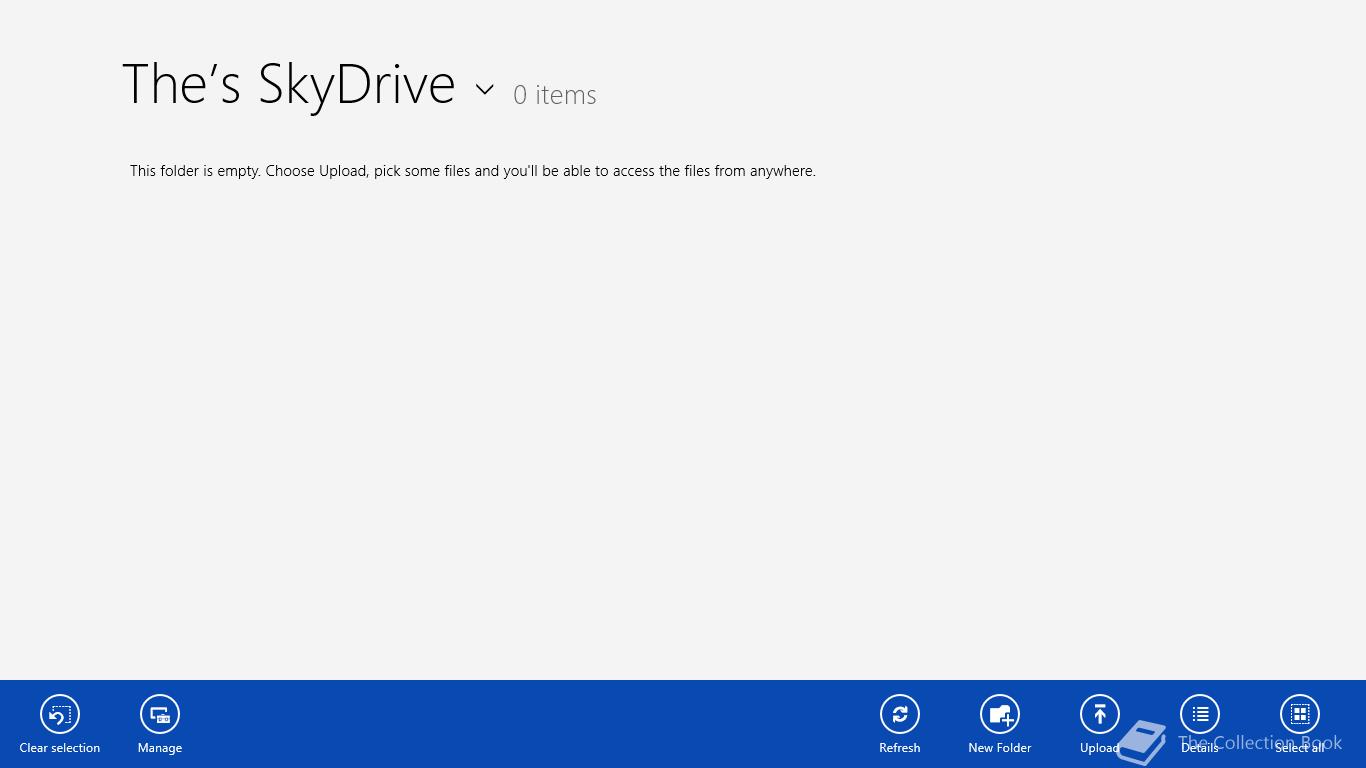Click 'This folder is empty' message
This screenshot has height=768, width=1366.
click(x=473, y=171)
